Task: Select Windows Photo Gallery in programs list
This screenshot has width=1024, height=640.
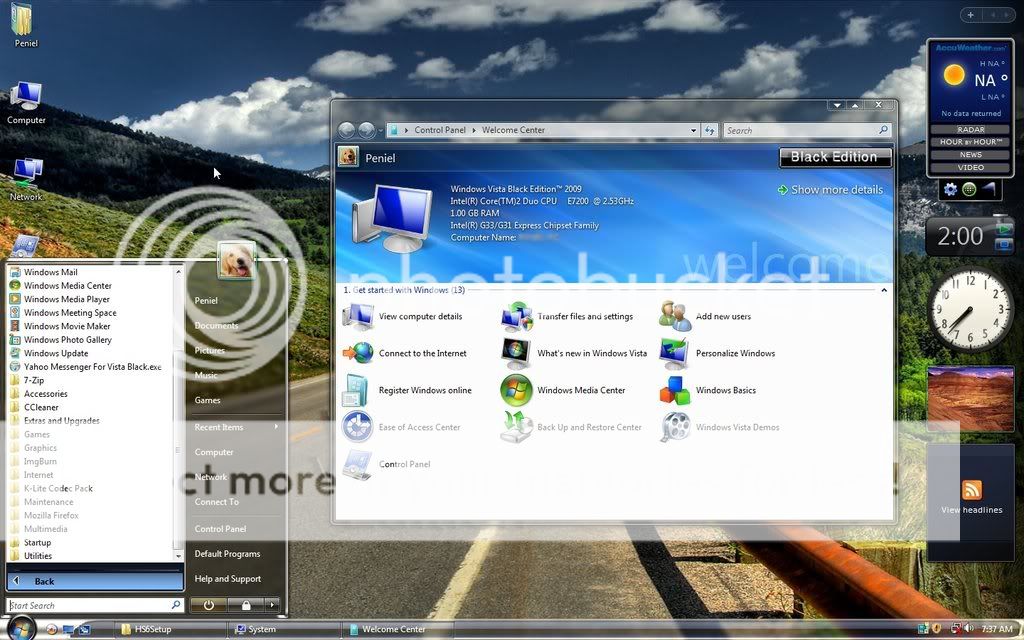Action: (67, 340)
